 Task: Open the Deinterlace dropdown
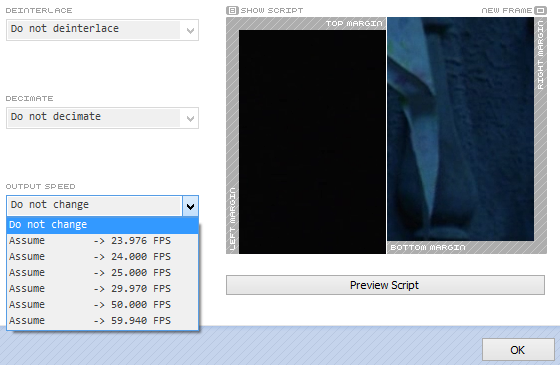(x=102, y=30)
